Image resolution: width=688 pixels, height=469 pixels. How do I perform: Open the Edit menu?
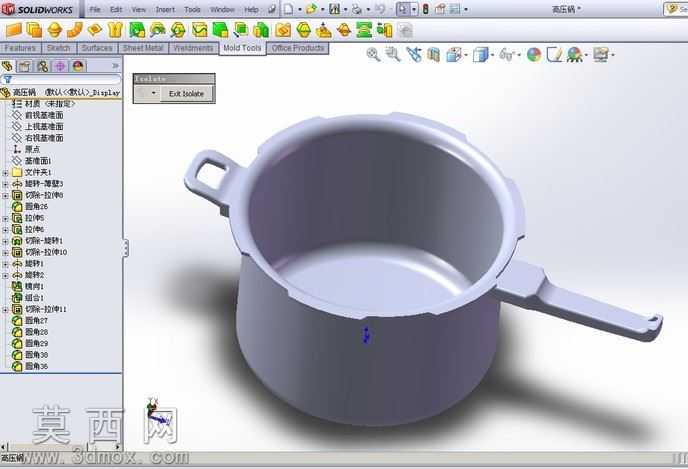[x=116, y=9]
